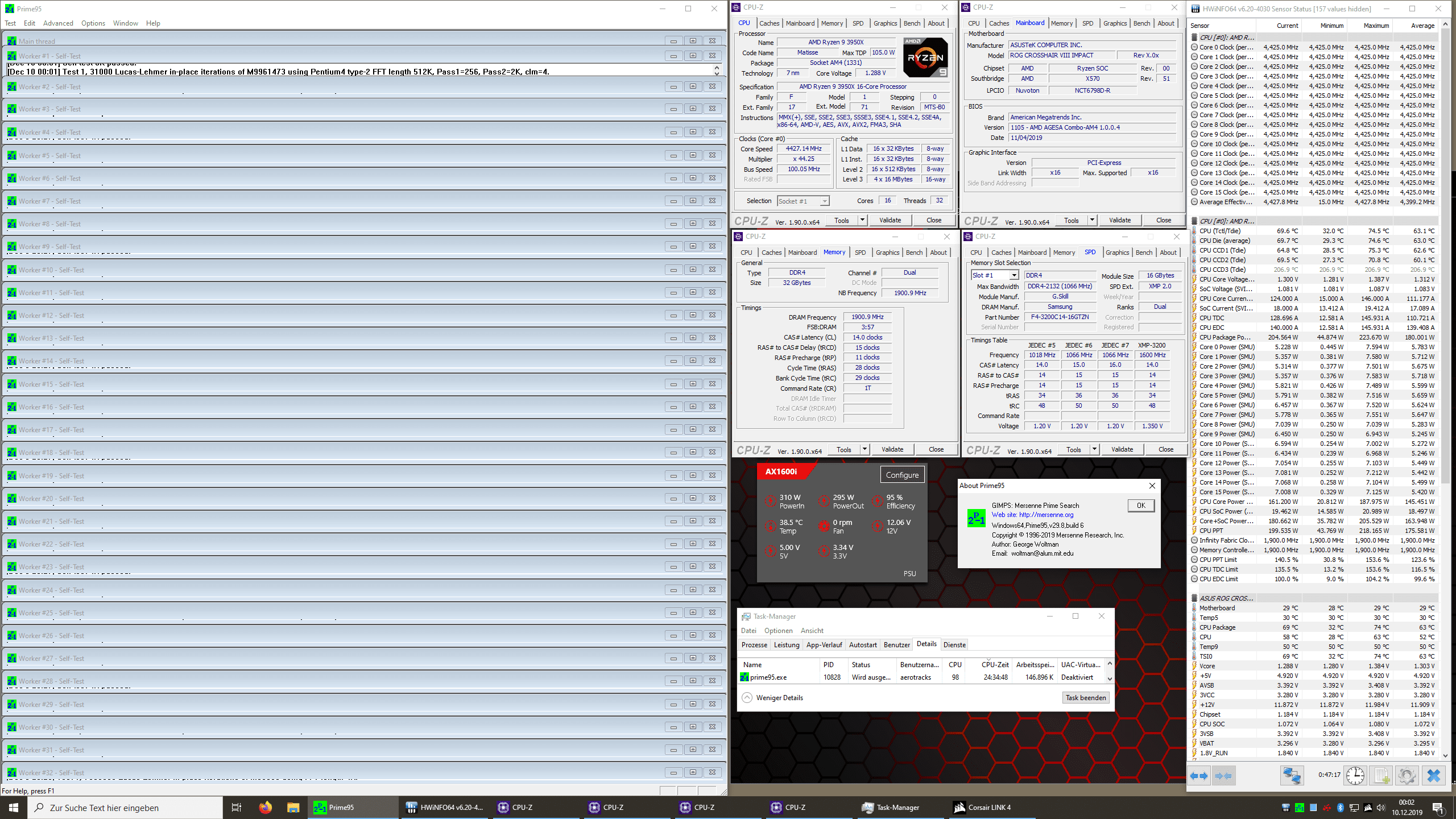The image size is (1456, 819).
Task: Open the Slot #1 memory slot dropdown
Action: tap(1014, 275)
